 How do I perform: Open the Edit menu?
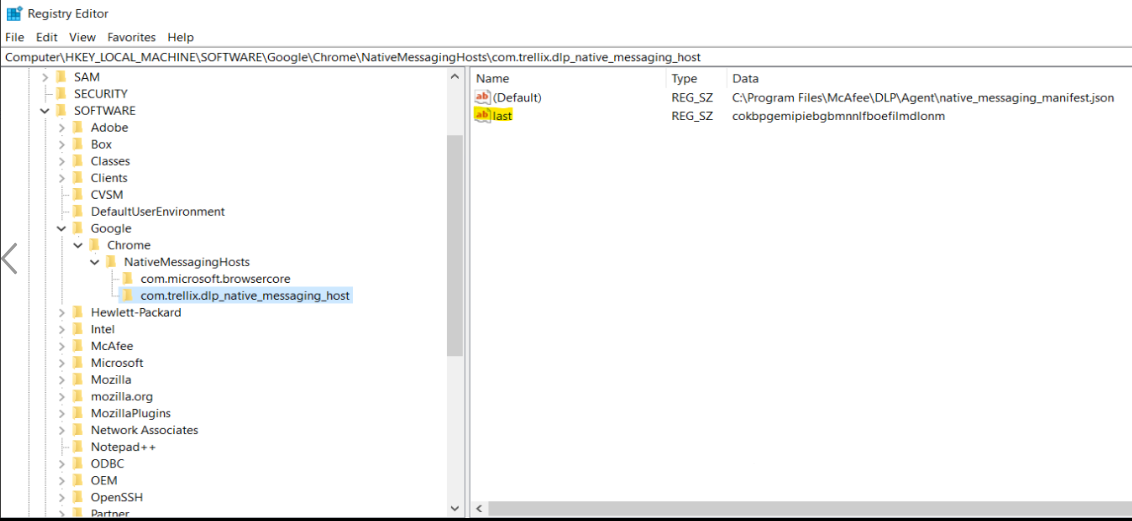[x=47, y=37]
